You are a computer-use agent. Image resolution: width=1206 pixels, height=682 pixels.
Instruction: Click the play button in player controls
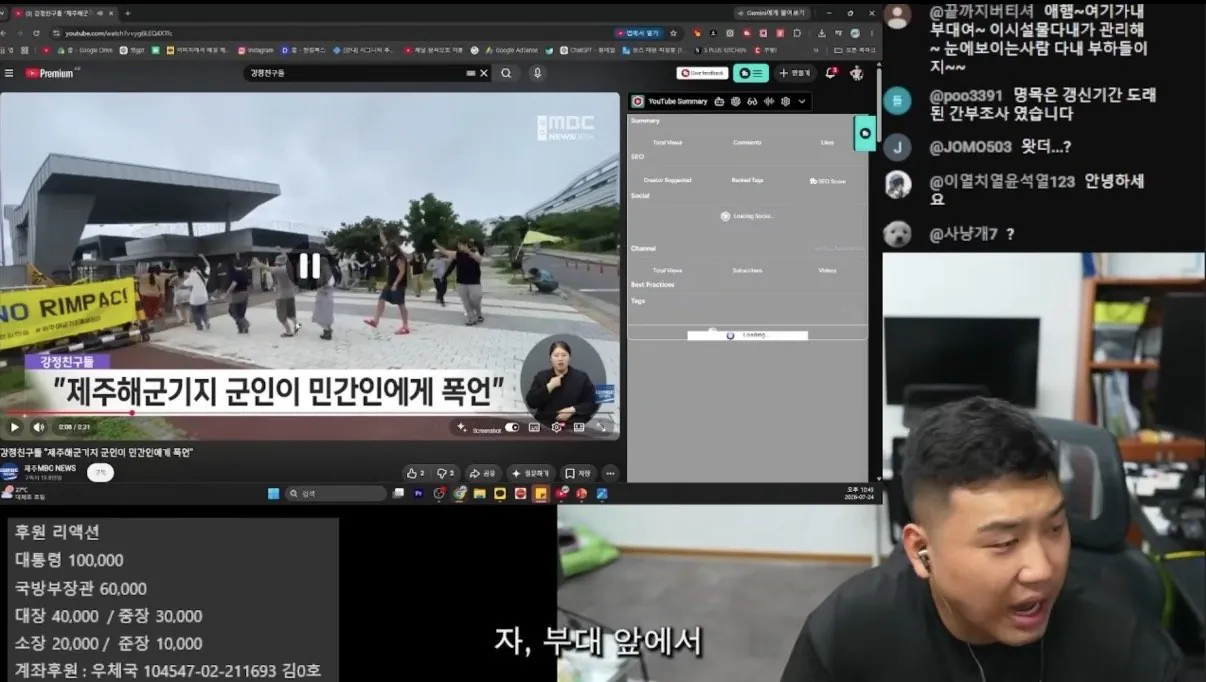tap(14, 427)
